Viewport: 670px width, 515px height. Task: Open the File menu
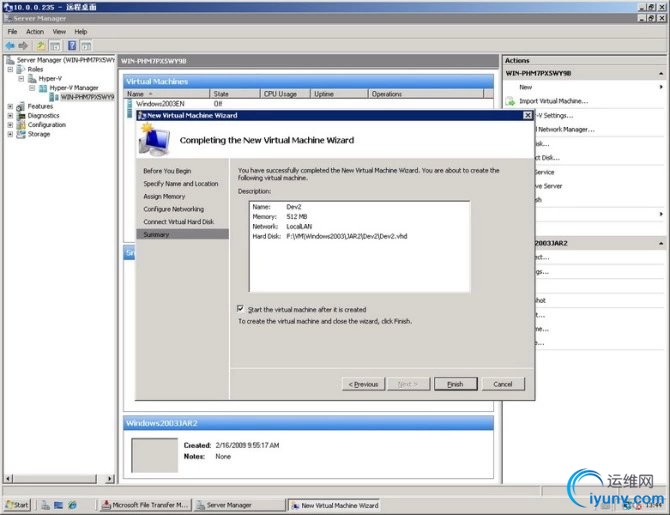click(12, 32)
